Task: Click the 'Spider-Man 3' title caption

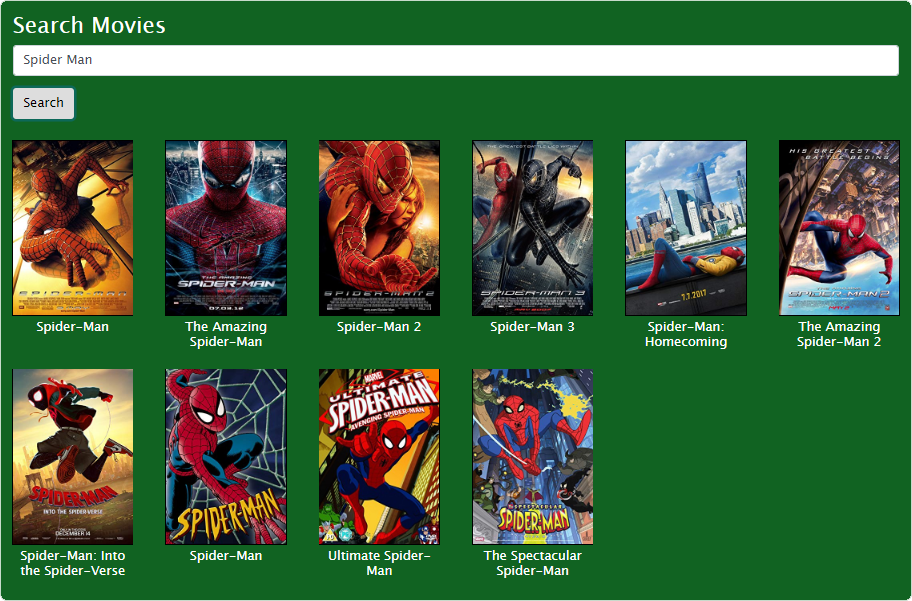Action: click(533, 327)
